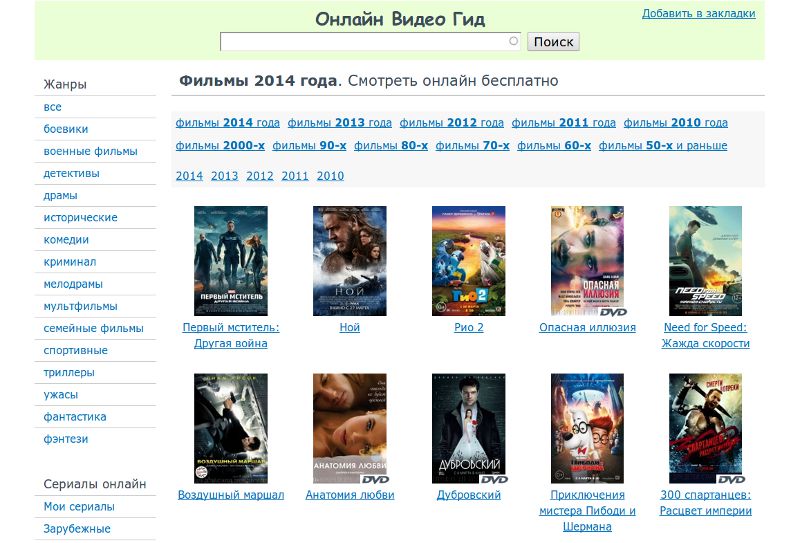Click 300 спартанцев: Расцвет империи title
The height and width of the screenshot is (543, 800).
coord(706,503)
